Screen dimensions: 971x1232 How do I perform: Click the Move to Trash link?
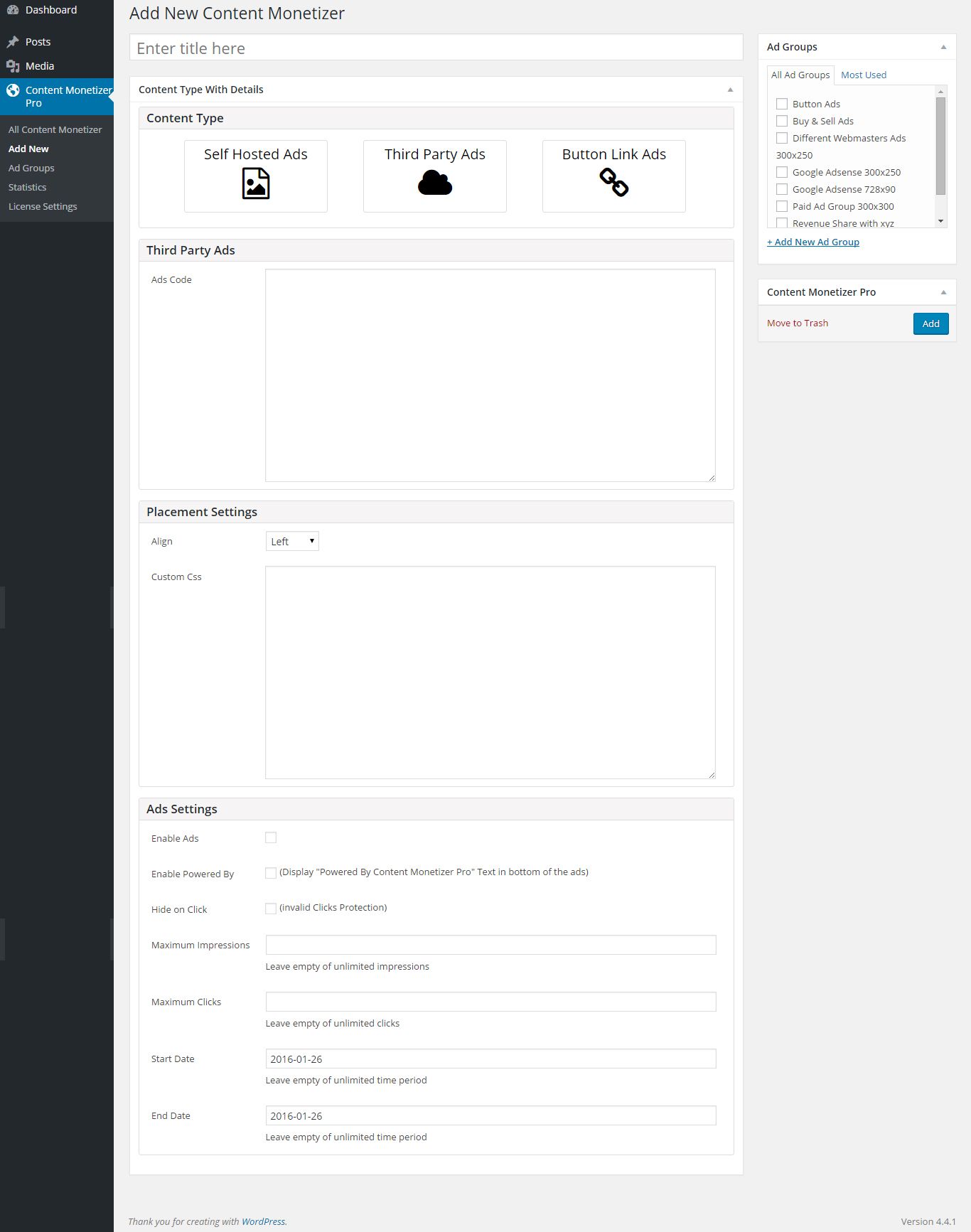coord(798,323)
